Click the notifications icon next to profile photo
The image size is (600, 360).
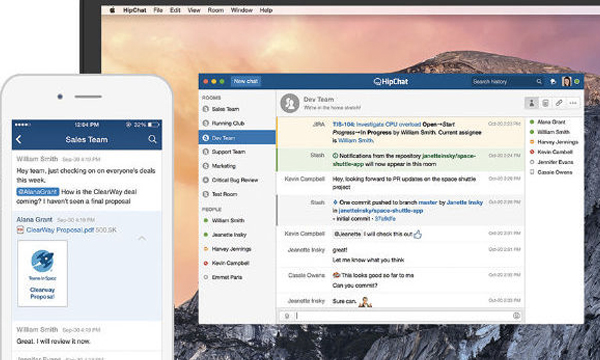pyautogui.click(x=553, y=81)
